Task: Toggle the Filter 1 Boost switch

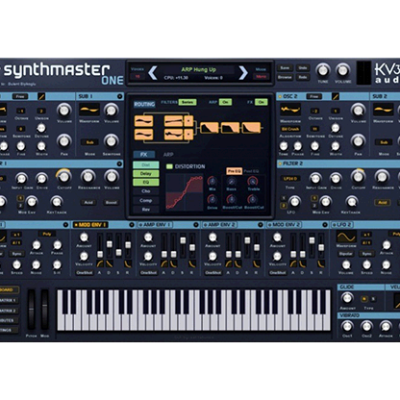Action: (x=111, y=202)
